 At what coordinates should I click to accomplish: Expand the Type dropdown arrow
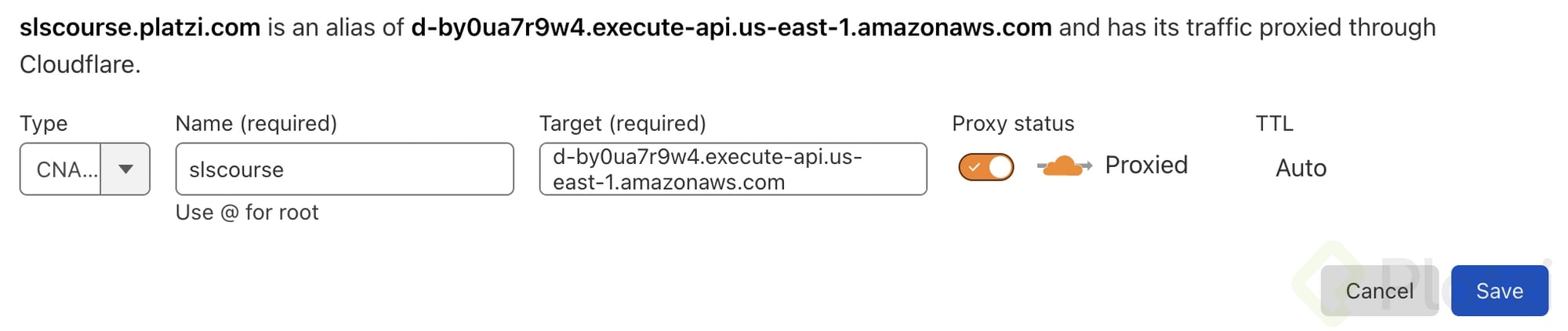coord(125,169)
